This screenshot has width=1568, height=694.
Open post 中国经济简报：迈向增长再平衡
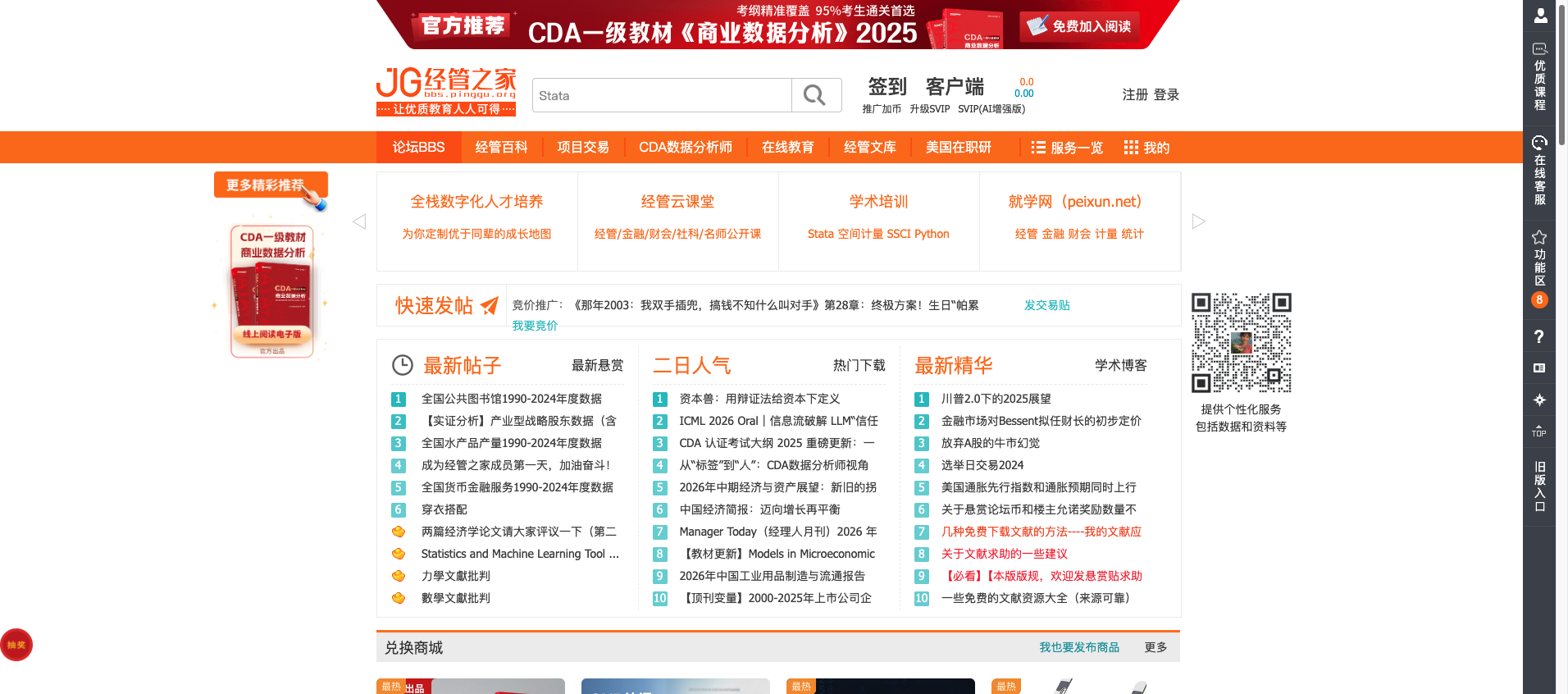[x=759, y=509]
